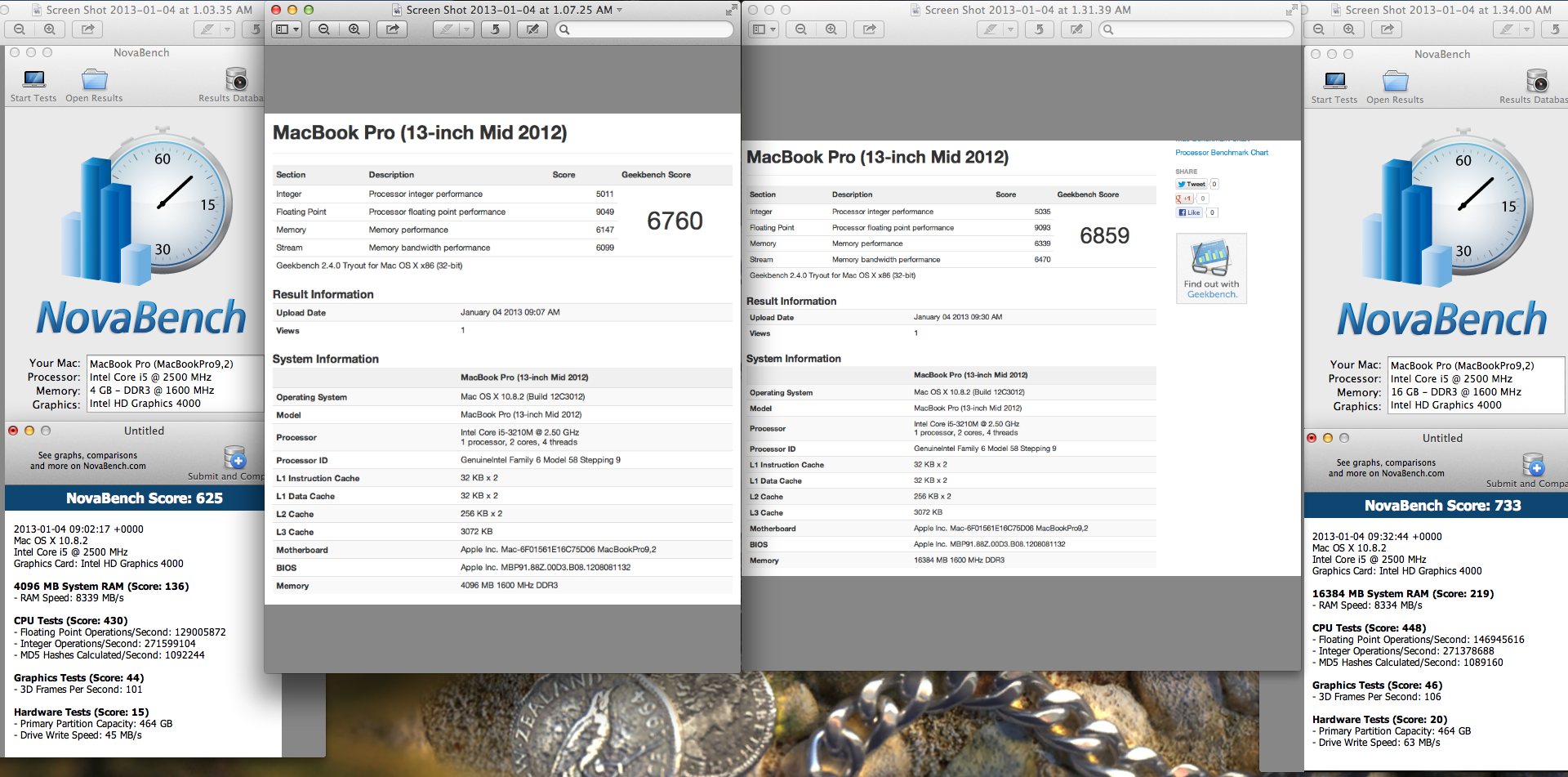The height and width of the screenshot is (777, 1568).
Task: Click the Drive Write Speed: 45 MB/s line
Action: [78, 735]
